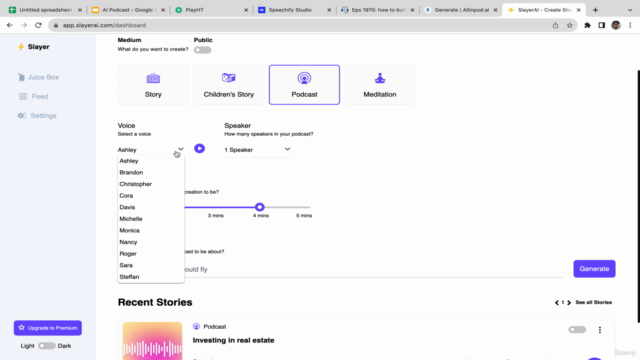The width and height of the screenshot is (640, 360).
Task: Open Juice Box in the sidebar
Action: [38, 77]
